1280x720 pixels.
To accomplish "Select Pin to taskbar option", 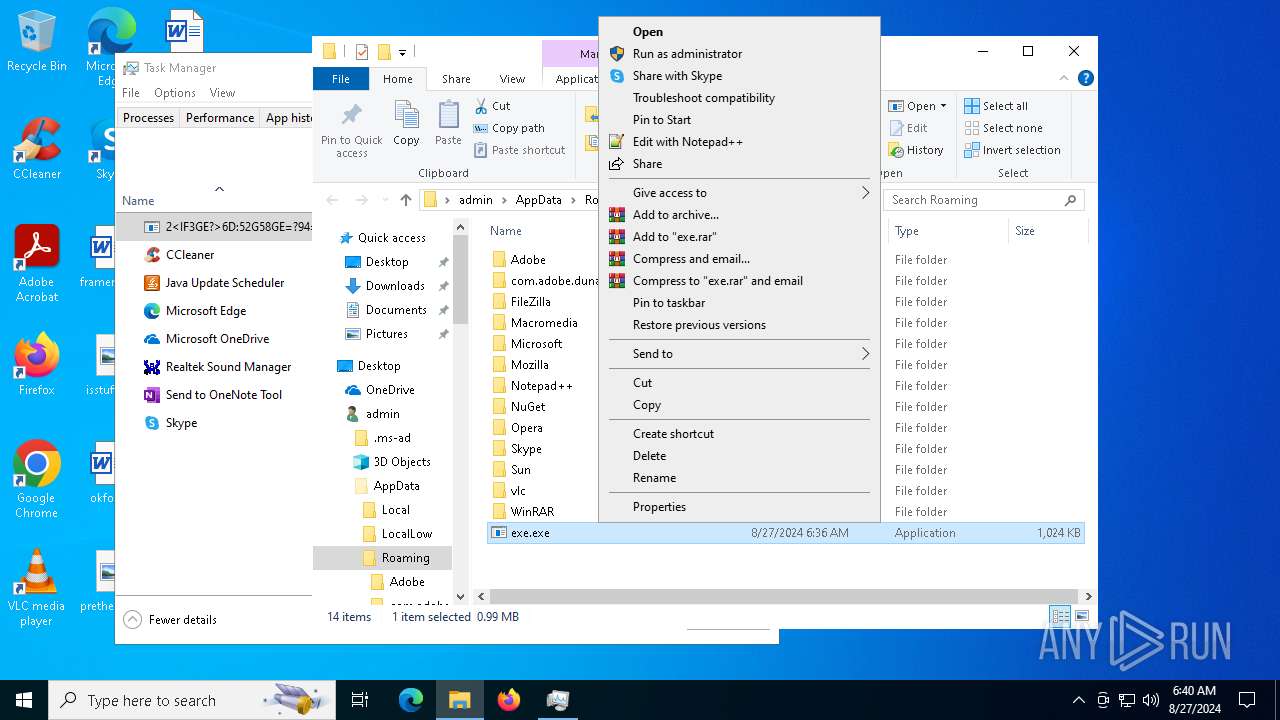I will 669,303.
